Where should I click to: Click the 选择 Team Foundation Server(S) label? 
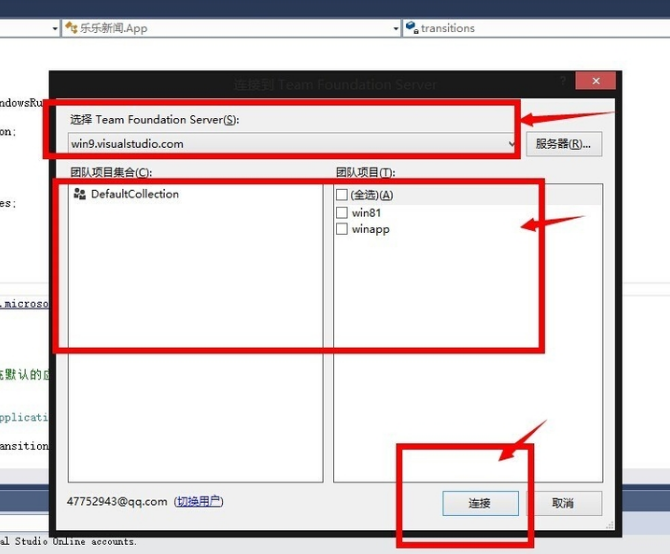click(x=154, y=120)
